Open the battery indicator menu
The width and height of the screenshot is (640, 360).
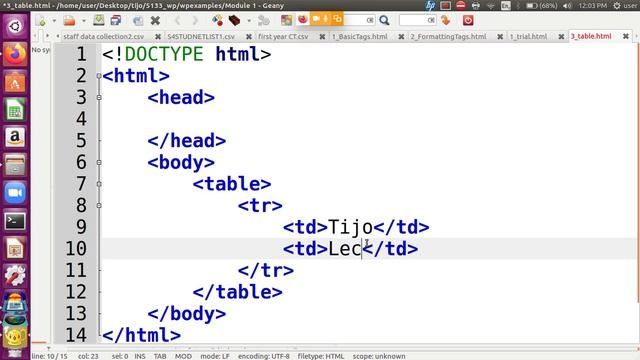541,6
